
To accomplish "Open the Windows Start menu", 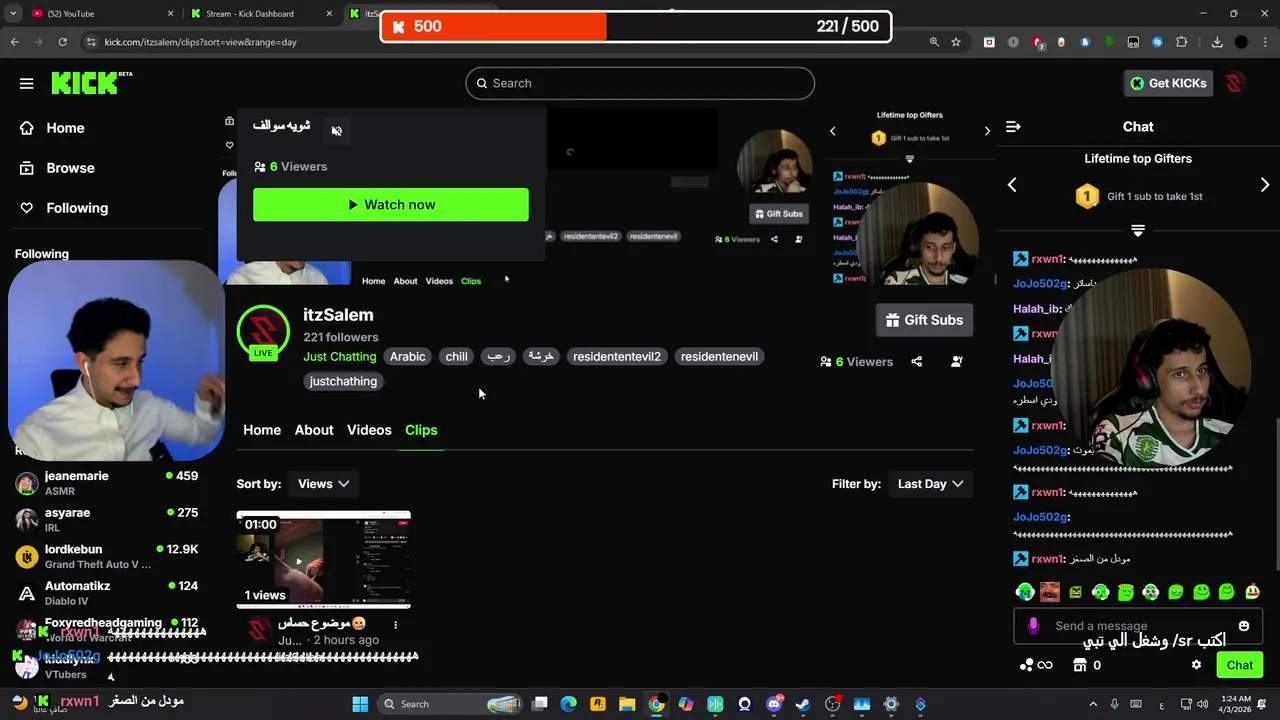I will point(360,704).
